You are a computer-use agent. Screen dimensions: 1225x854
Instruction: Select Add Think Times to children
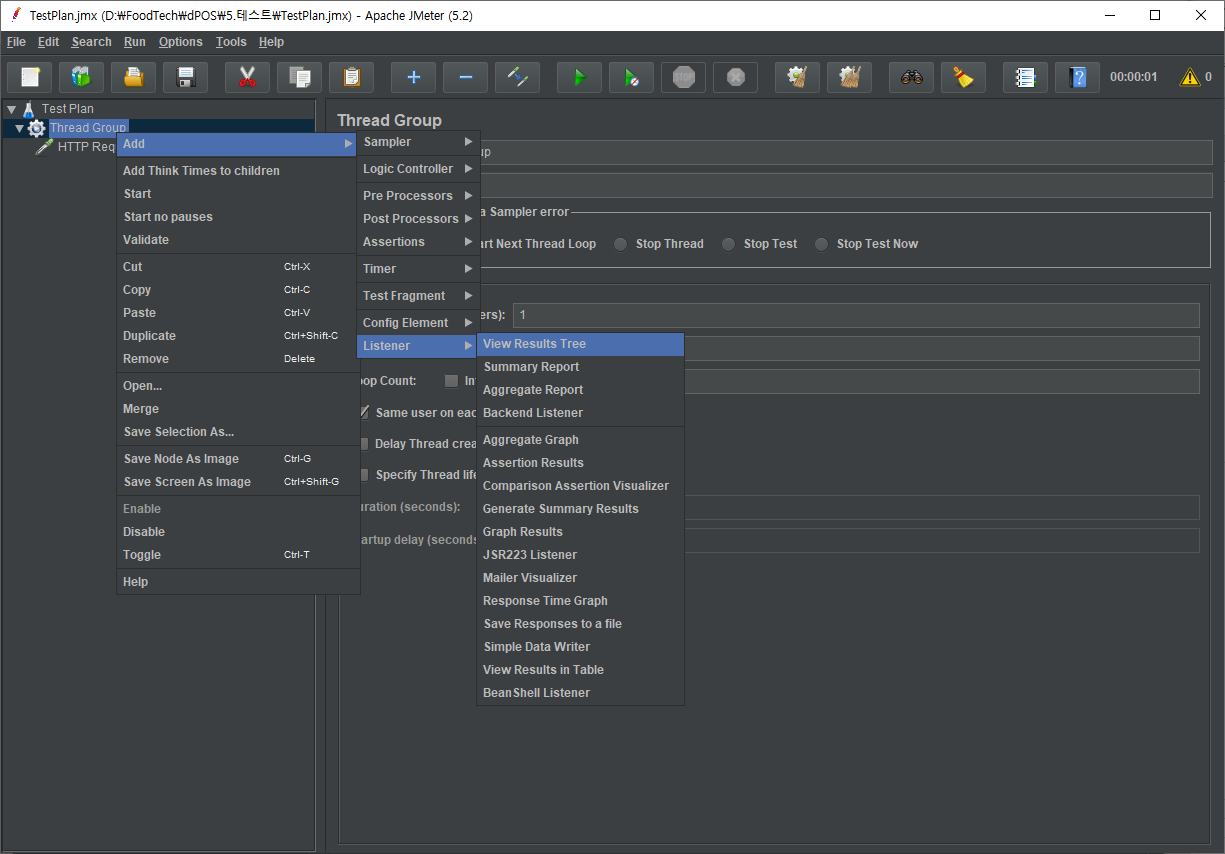(238, 171)
